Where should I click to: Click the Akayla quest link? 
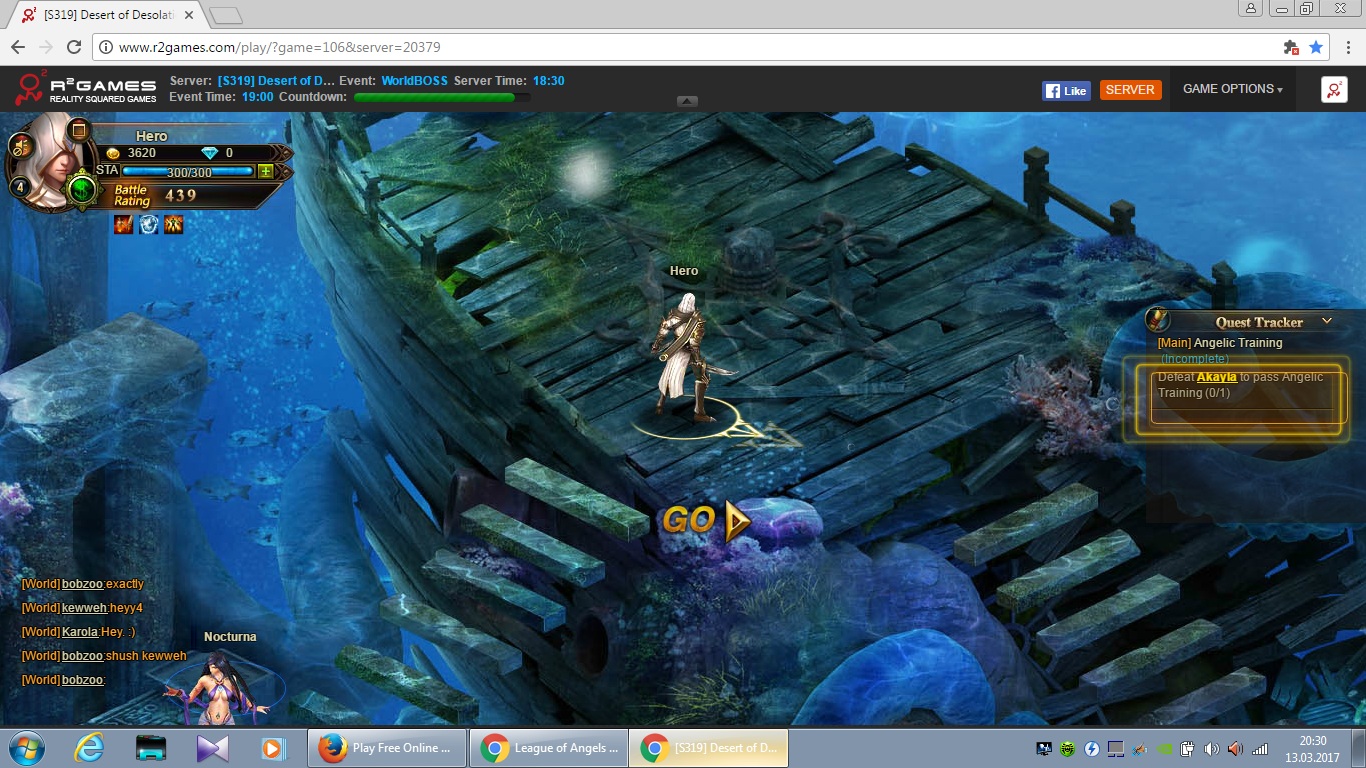(1216, 377)
